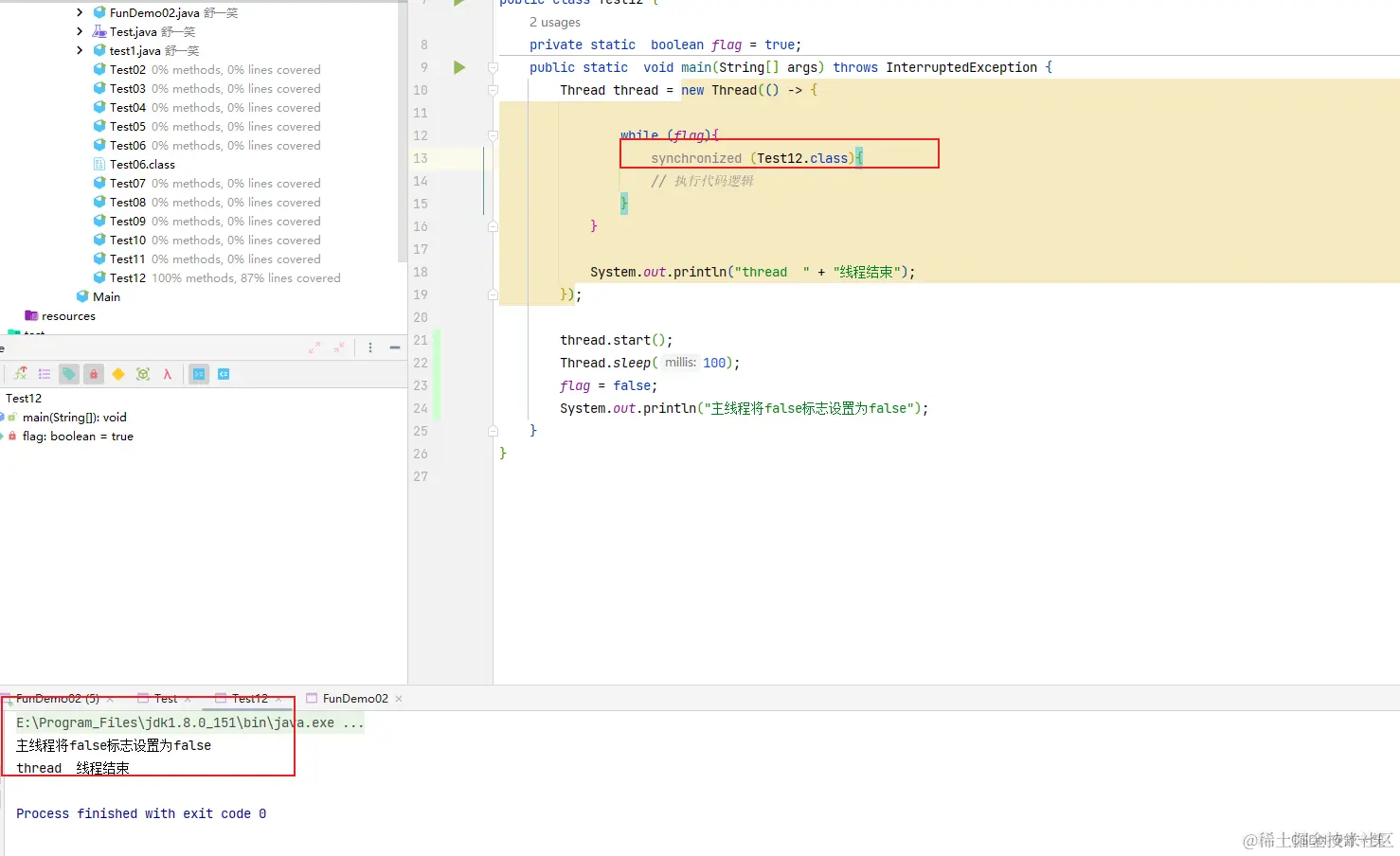Click 'Process finished with exit code 0' text
This screenshot has height=856, width=1400.
pyautogui.click(x=141, y=813)
